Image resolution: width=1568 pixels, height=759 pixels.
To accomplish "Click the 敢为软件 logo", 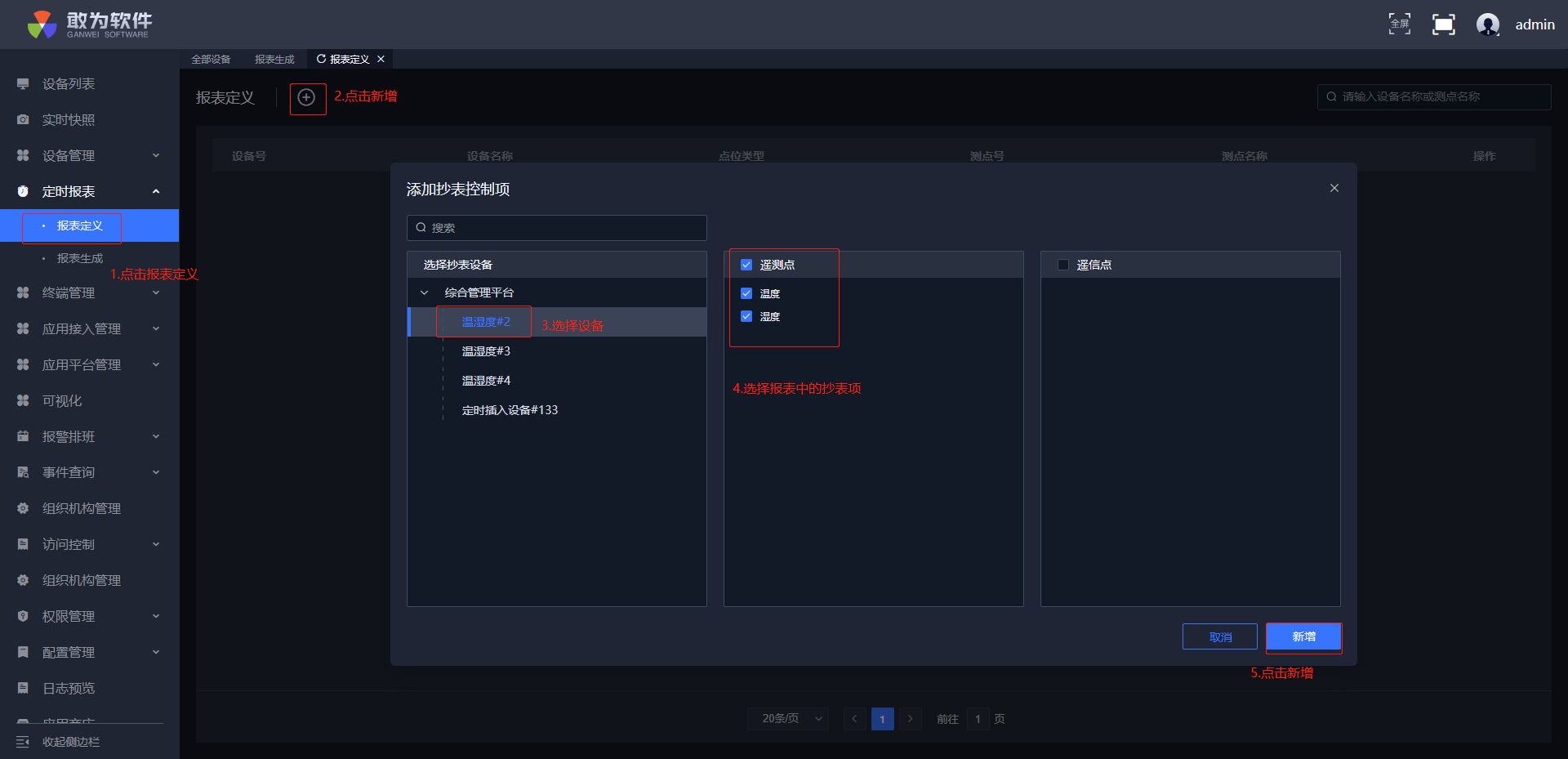I will pos(89,25).
